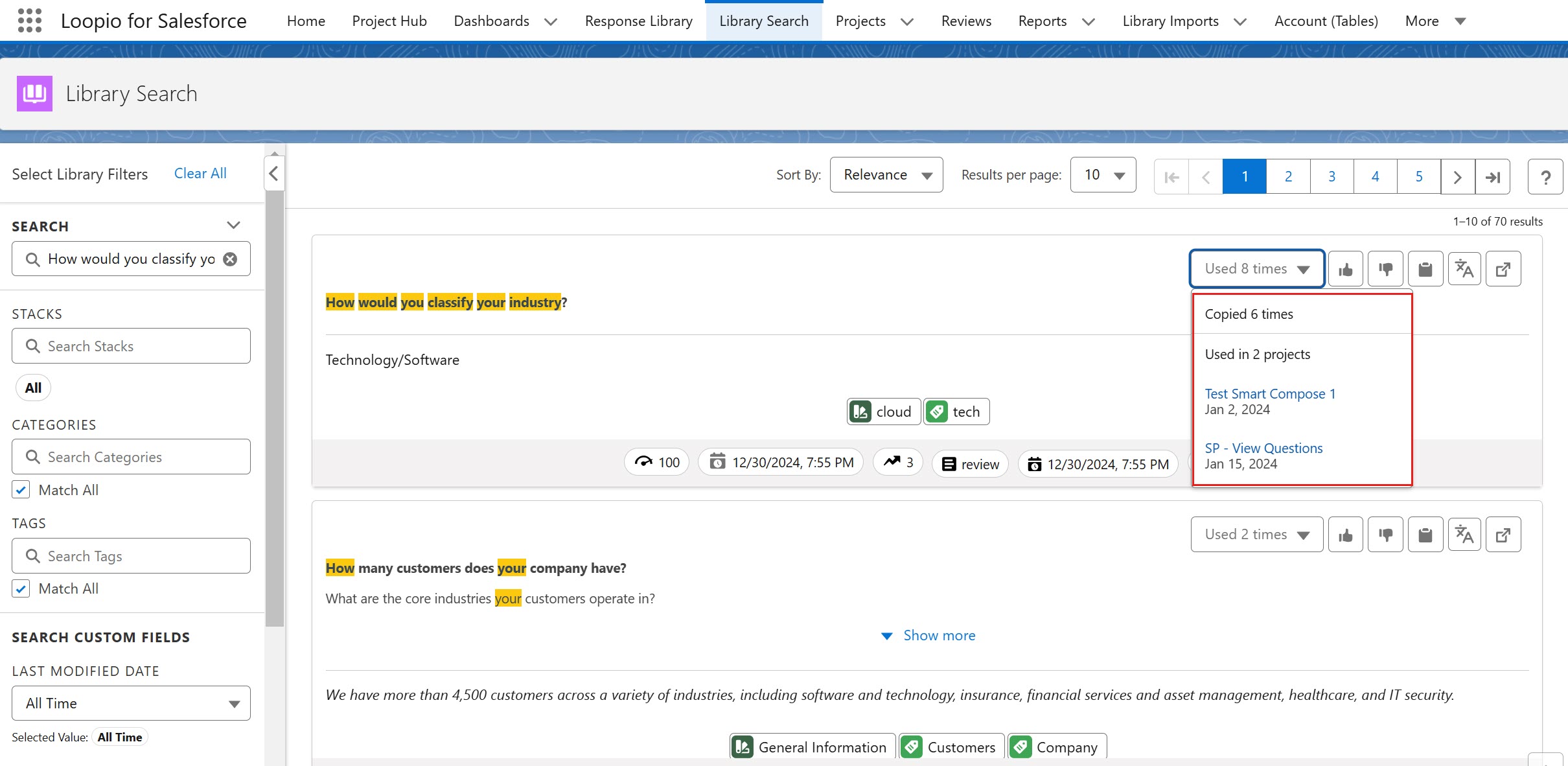Go to results page 2
Screen dimensions: 1568x766
click(1288, 176)
